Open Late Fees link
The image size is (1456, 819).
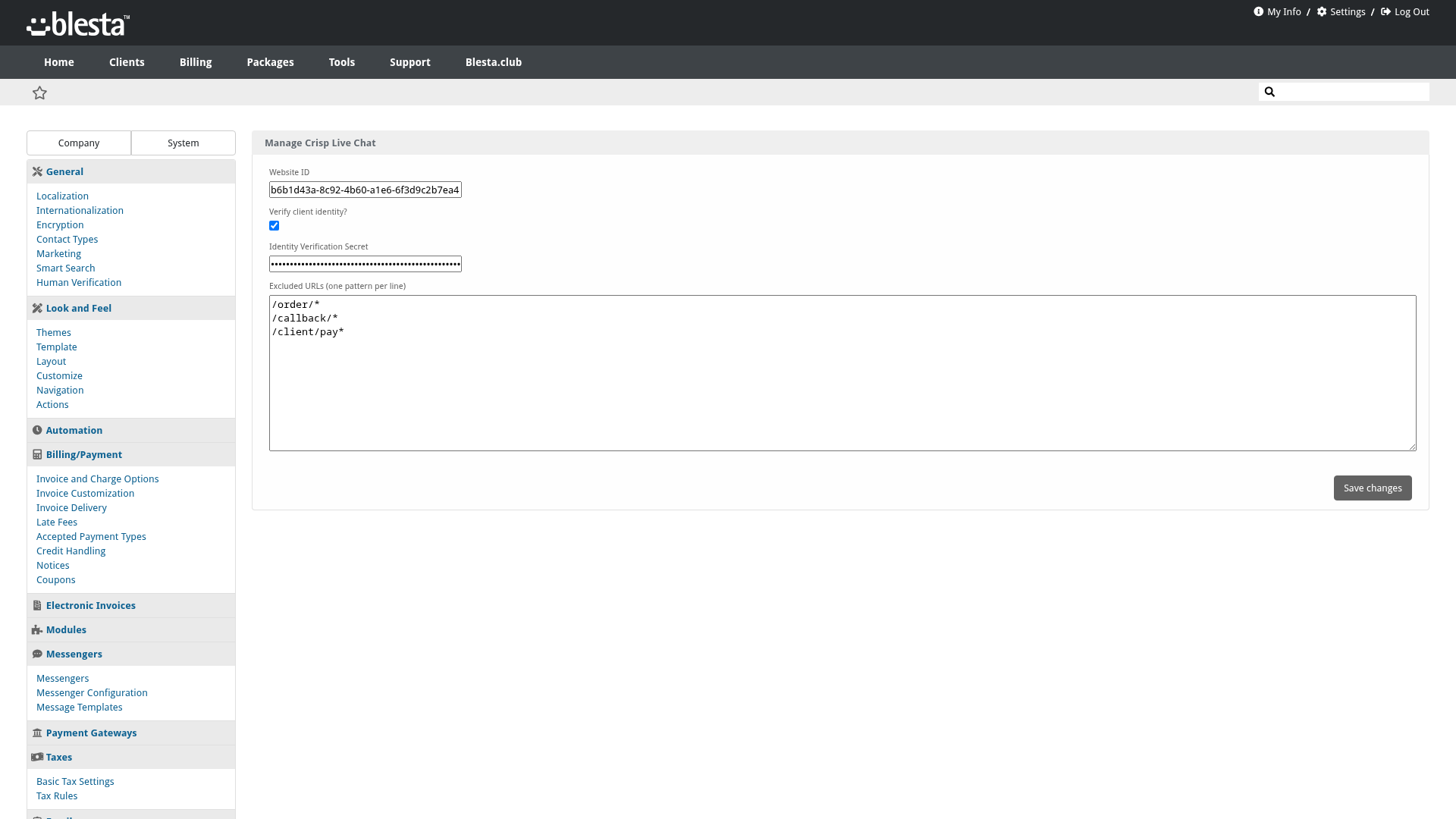click(57, 522)
